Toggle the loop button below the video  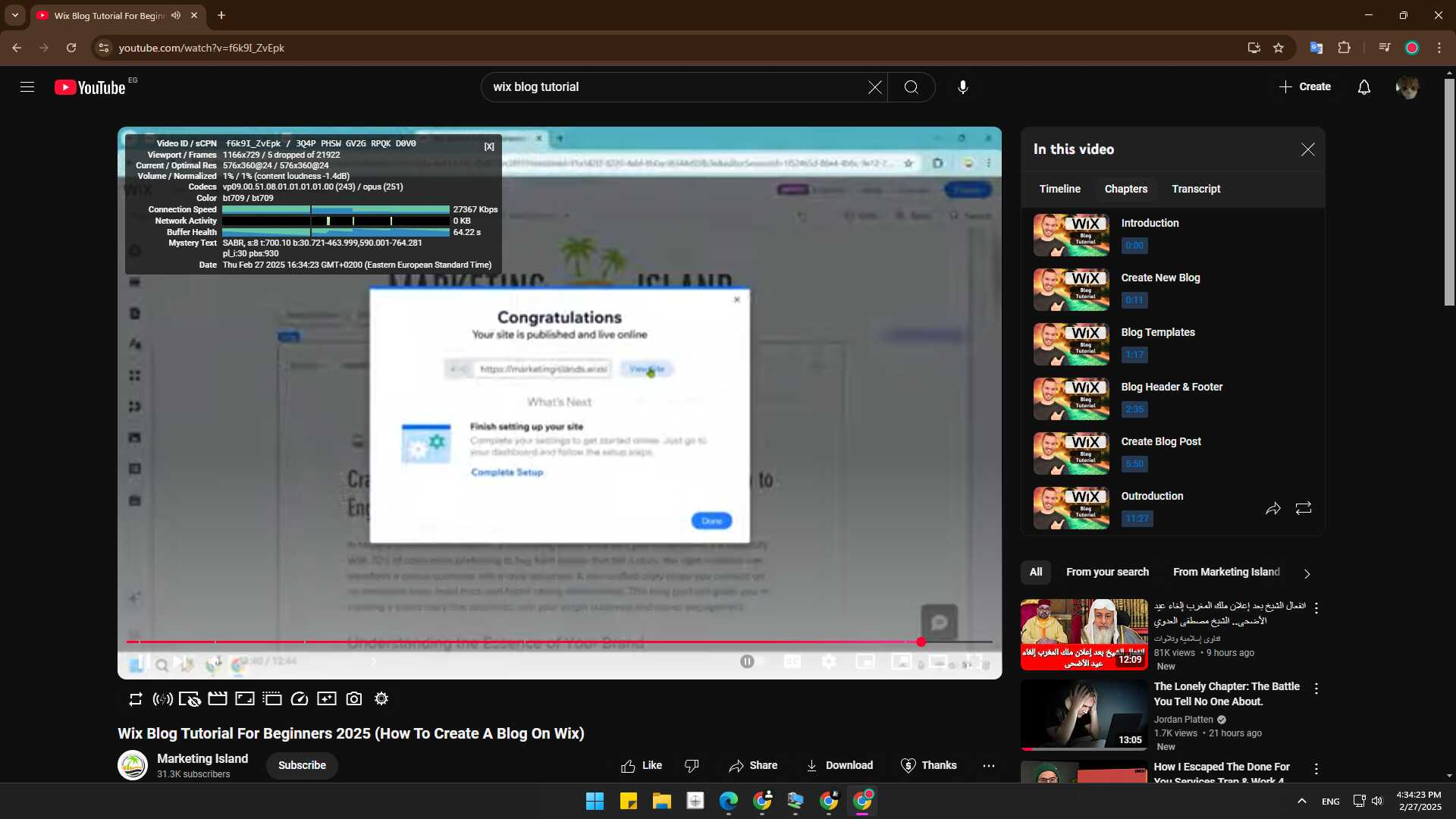(x=136, y=699)
